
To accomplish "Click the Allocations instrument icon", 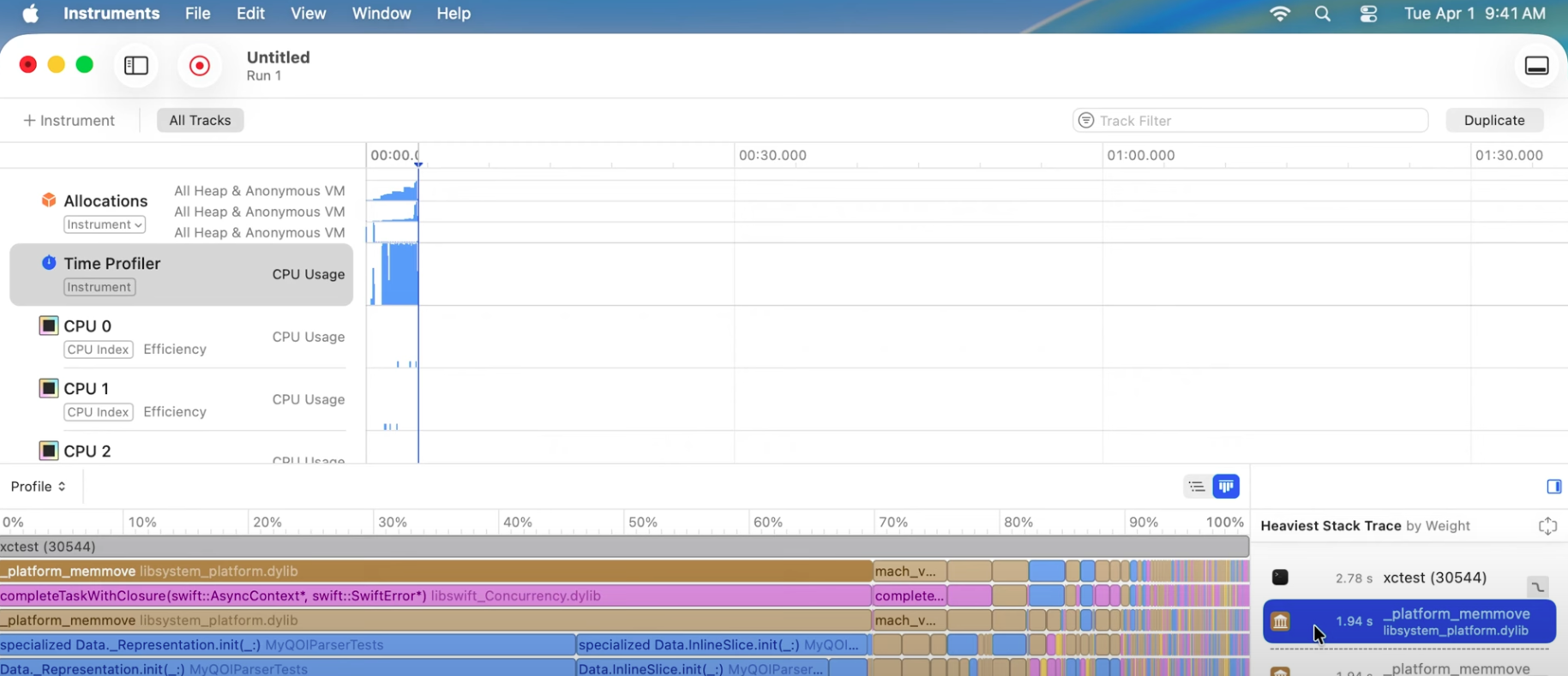I will pos(49,200).
